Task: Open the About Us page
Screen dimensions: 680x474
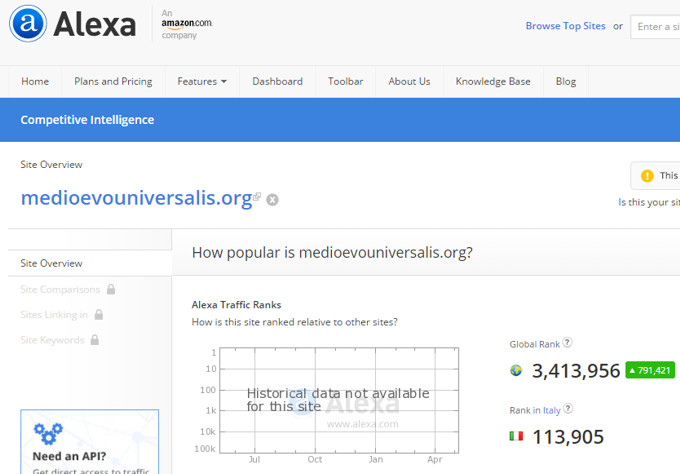Action: pyautogui.click(x=409, y=82)
